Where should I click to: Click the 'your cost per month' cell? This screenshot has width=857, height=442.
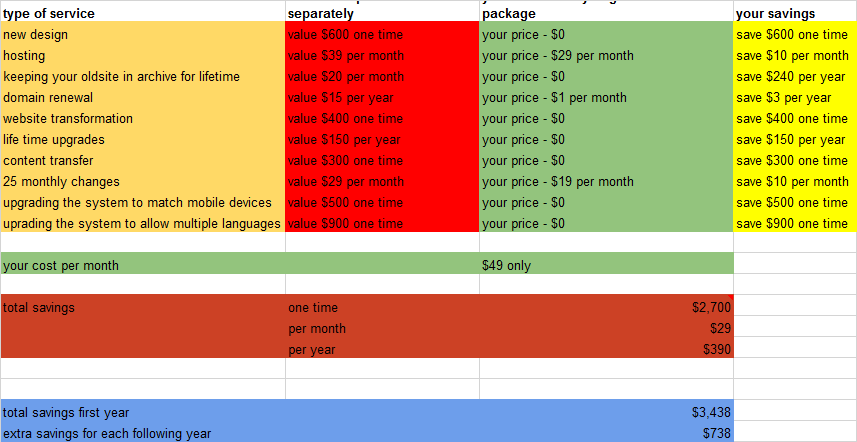tap(142, 265)
